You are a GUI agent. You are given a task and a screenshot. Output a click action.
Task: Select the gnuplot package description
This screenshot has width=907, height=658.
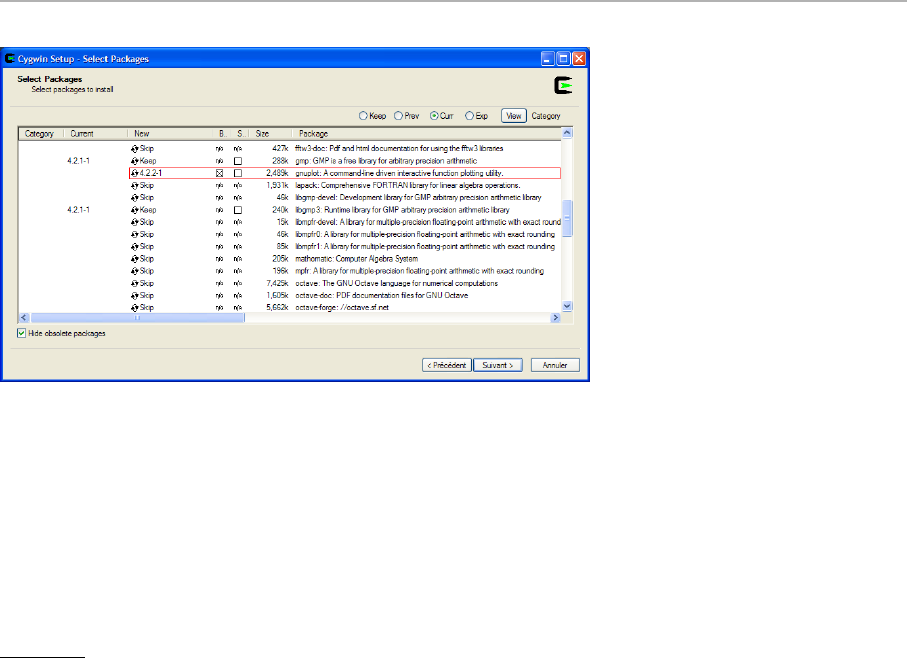pos(399,173)
